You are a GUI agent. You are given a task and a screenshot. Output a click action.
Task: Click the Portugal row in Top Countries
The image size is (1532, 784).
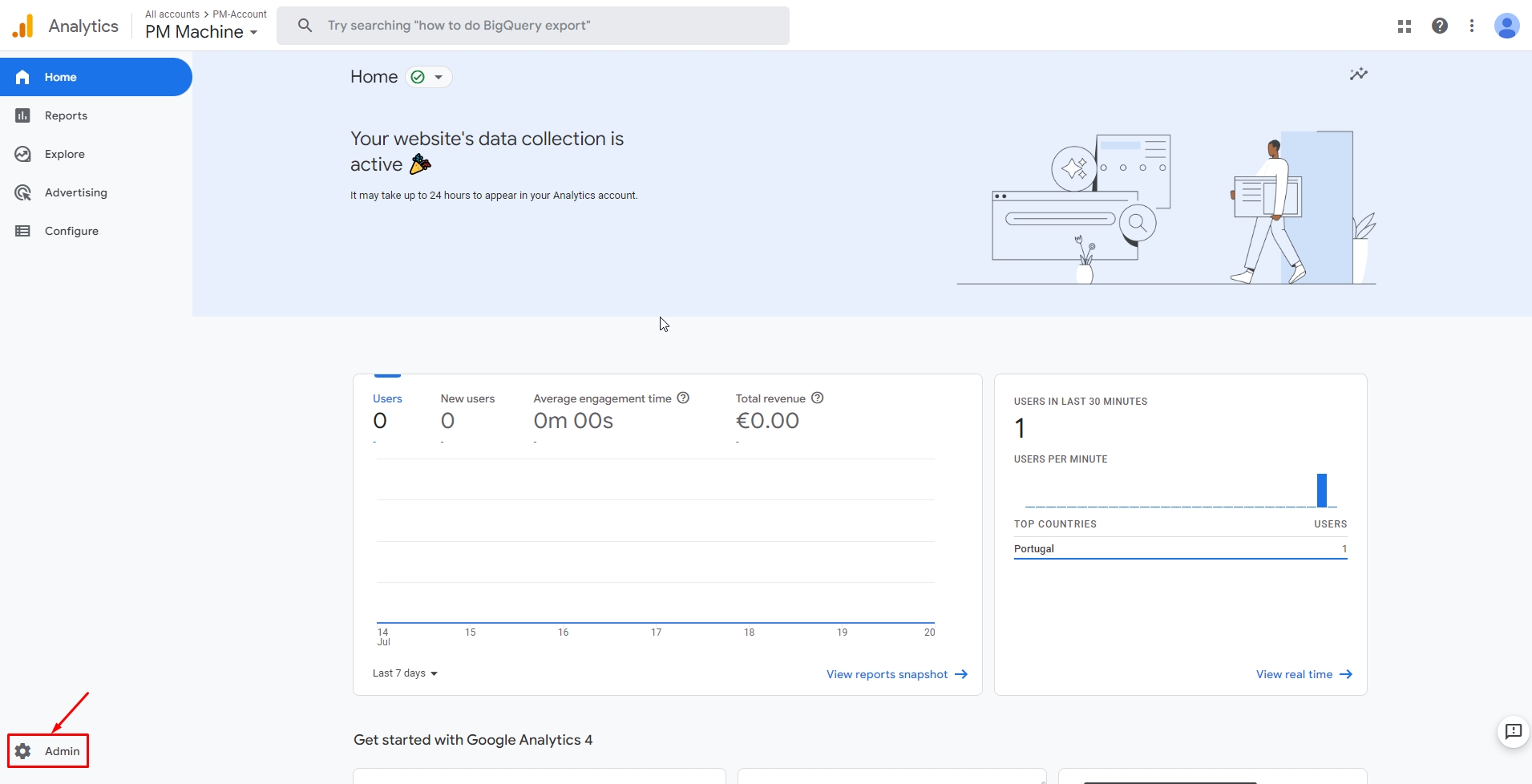[1180, 549]
